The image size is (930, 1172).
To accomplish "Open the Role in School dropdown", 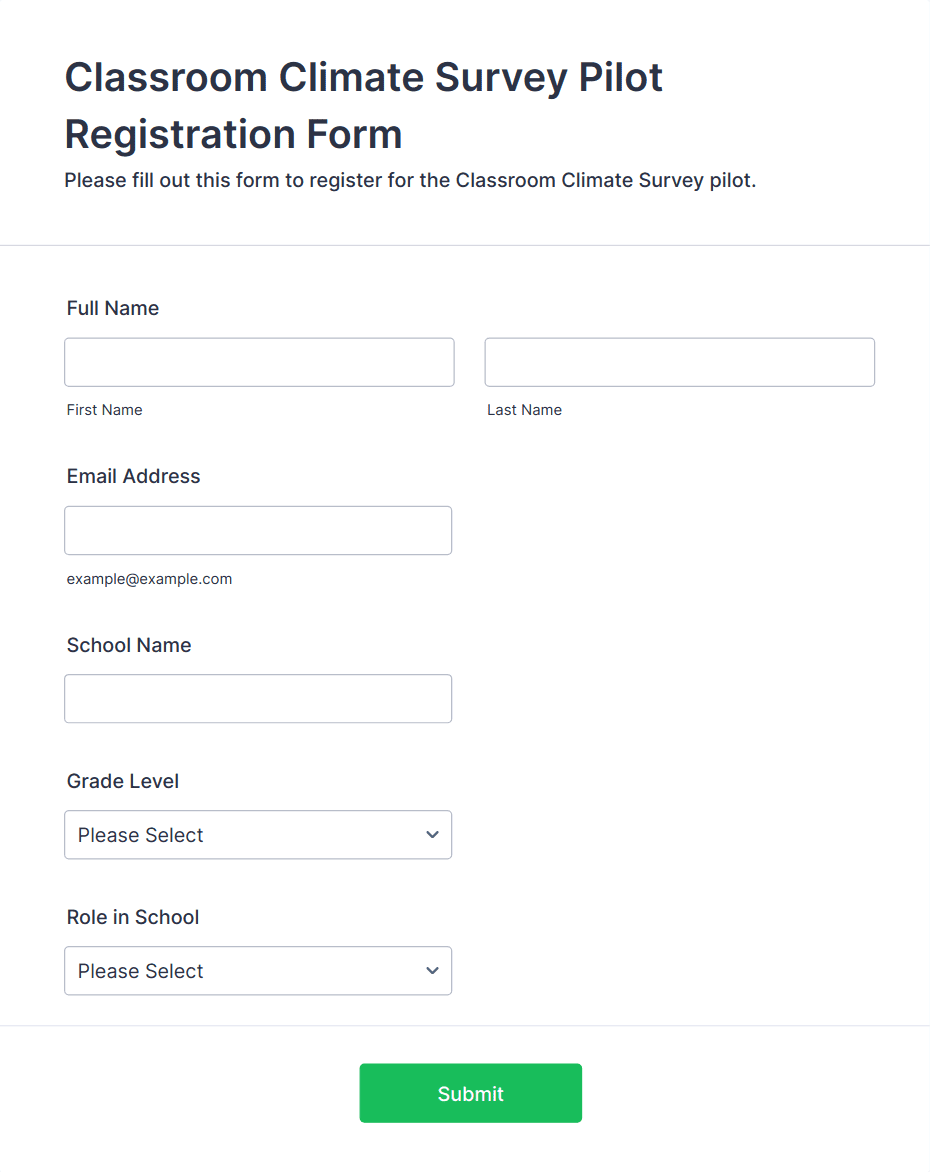I will coord(258,971).
